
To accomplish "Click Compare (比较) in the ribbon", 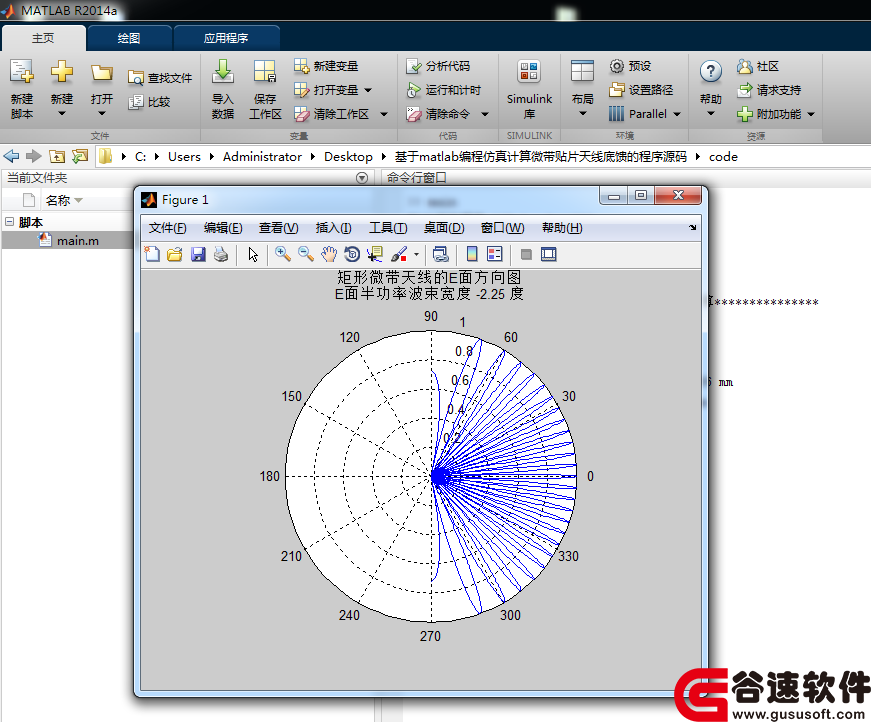I will (149, 102).
